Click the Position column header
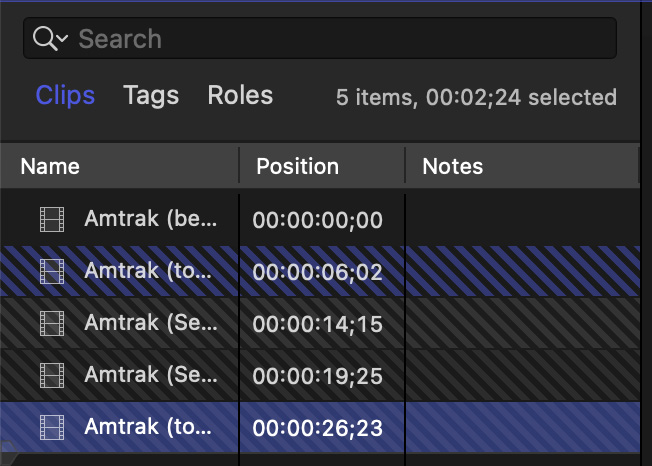Screen dimensions: 652x466 (x=297, y=166)
